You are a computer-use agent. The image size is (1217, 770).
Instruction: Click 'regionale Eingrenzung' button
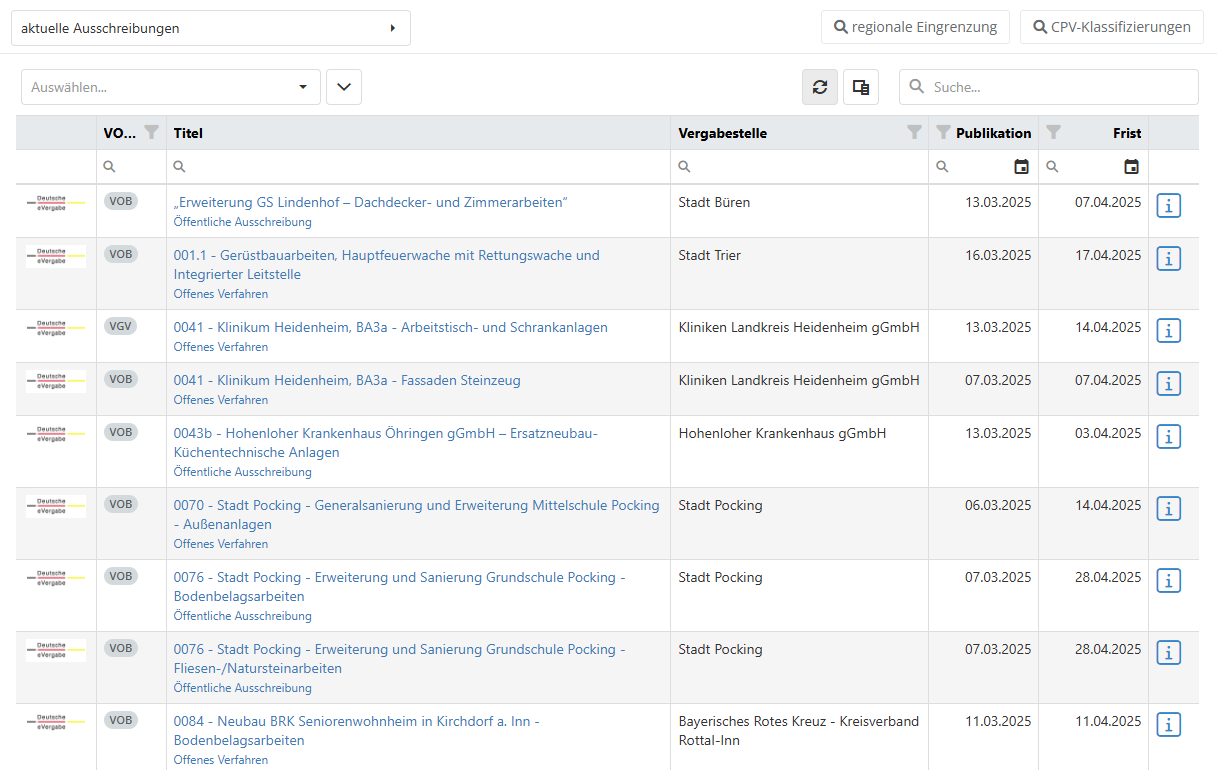[x=915, y=27]
